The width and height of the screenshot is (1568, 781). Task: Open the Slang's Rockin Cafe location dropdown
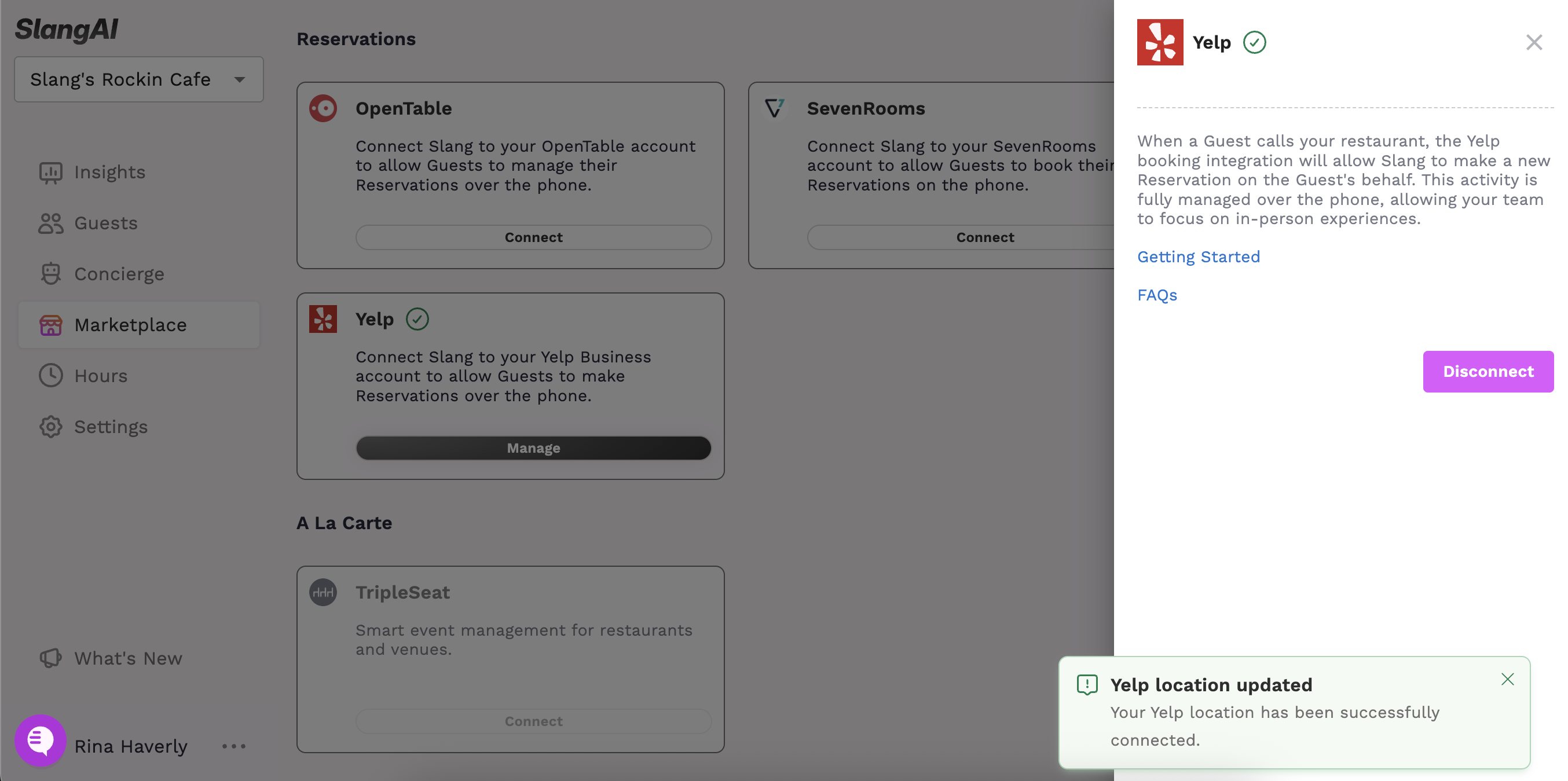(139, 79)
